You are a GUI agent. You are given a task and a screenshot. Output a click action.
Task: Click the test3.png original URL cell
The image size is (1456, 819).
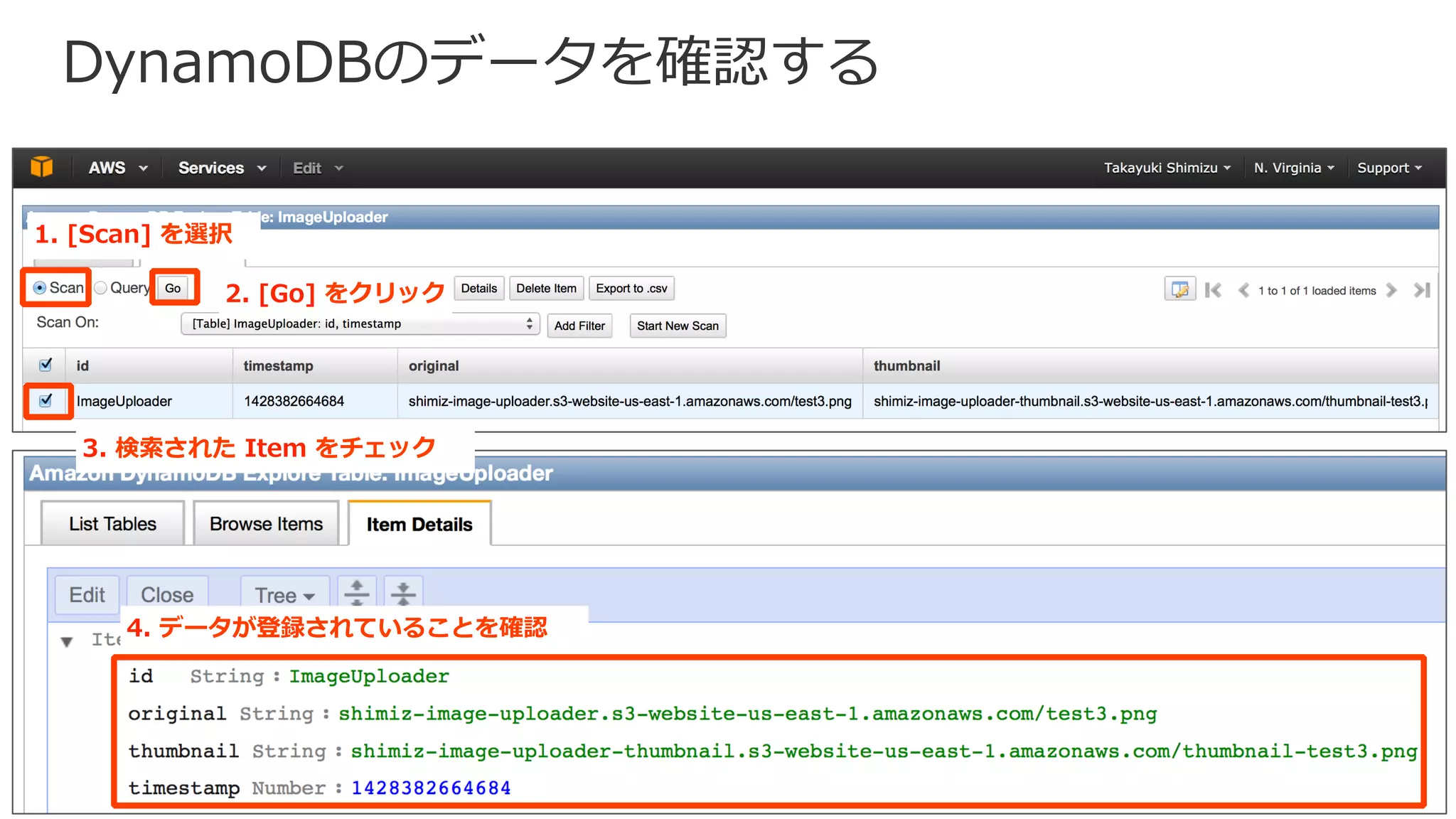click(630, 401)
